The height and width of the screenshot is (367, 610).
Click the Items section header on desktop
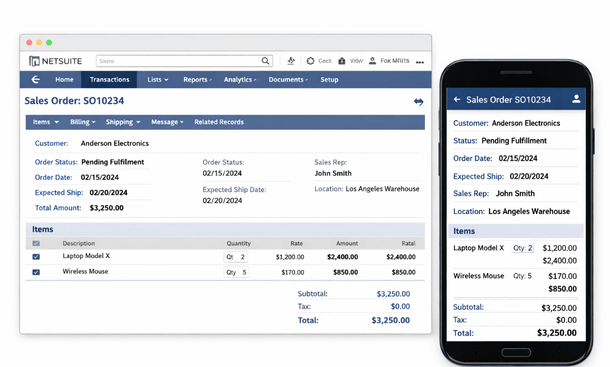[225, 229]
